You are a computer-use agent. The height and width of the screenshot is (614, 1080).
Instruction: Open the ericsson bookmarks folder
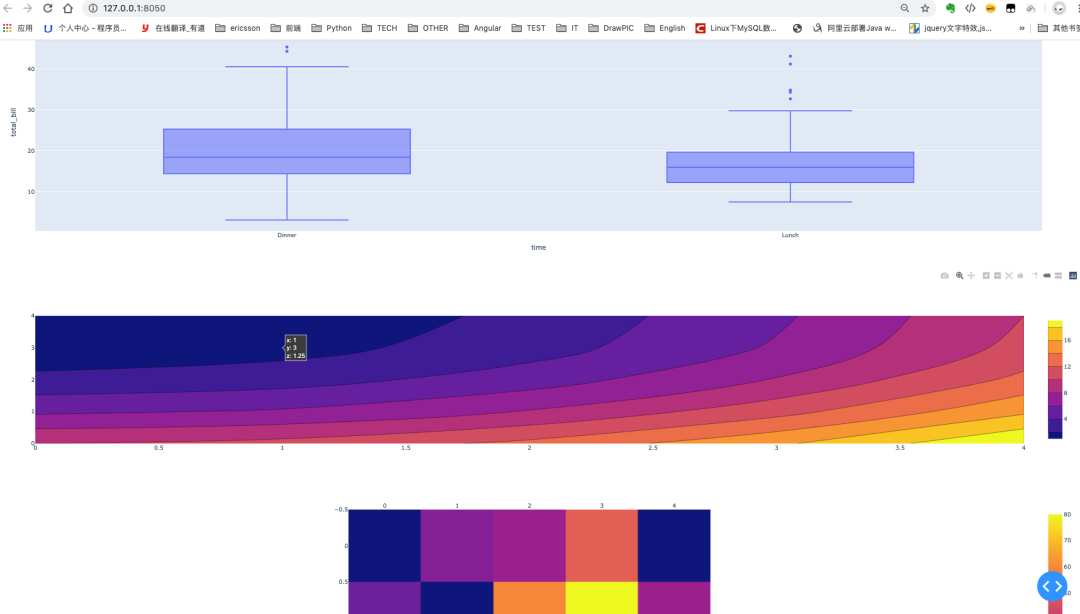(x=238, y=28)
